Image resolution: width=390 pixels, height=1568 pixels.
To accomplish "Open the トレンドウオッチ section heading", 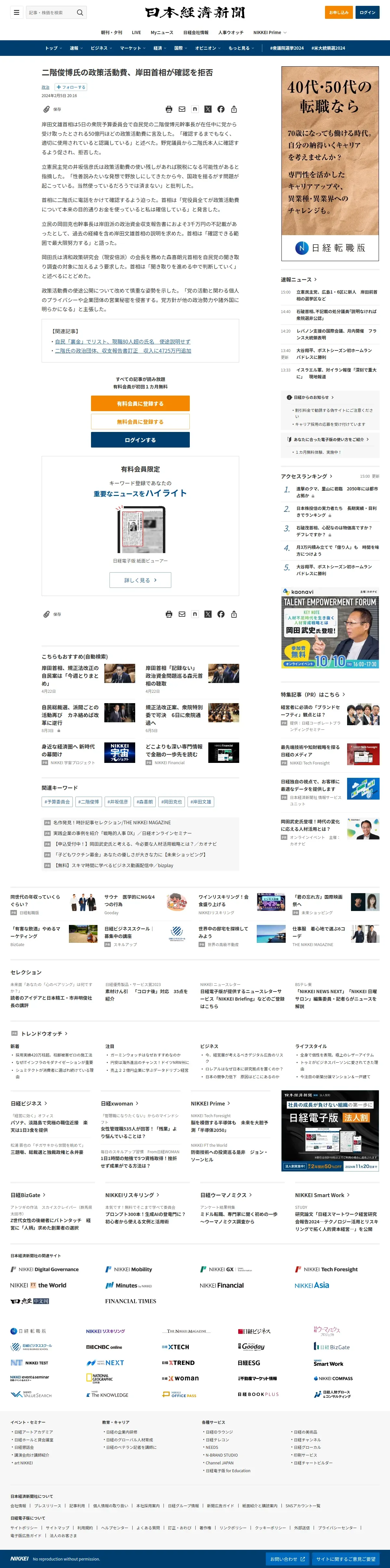I will click(44, 1033).
